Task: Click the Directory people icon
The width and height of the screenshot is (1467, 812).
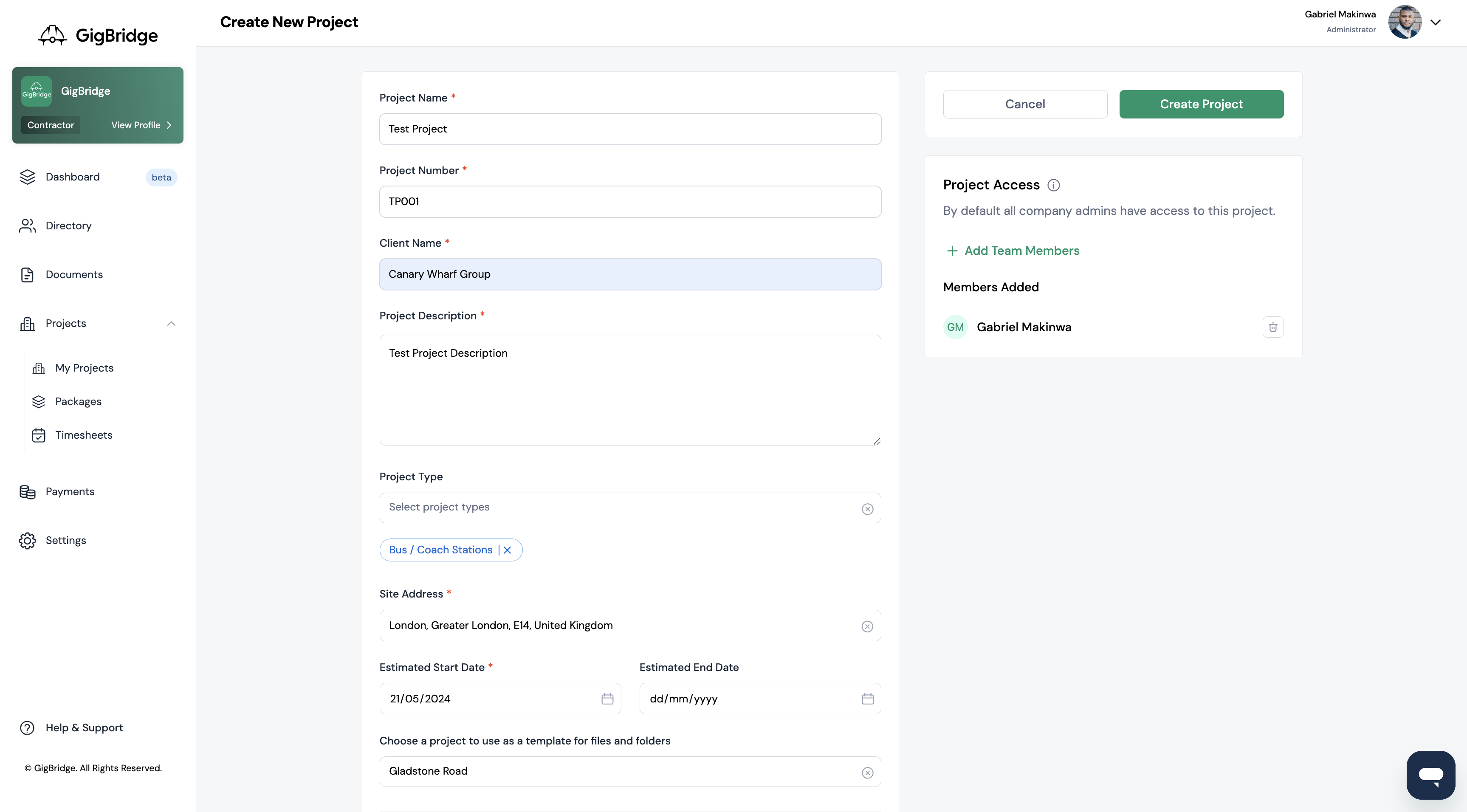Action: 27,226
